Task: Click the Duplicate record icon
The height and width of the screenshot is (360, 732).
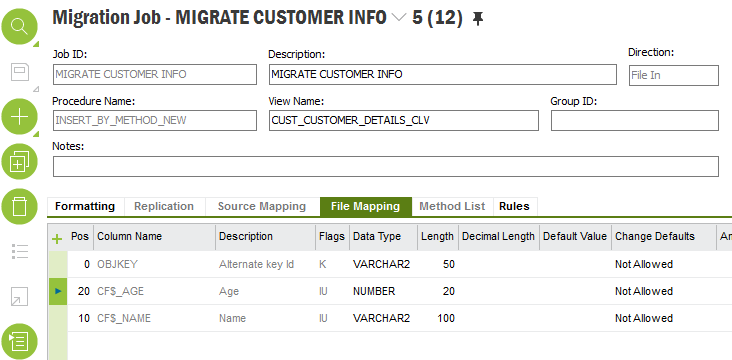Action: click(20, 162)
